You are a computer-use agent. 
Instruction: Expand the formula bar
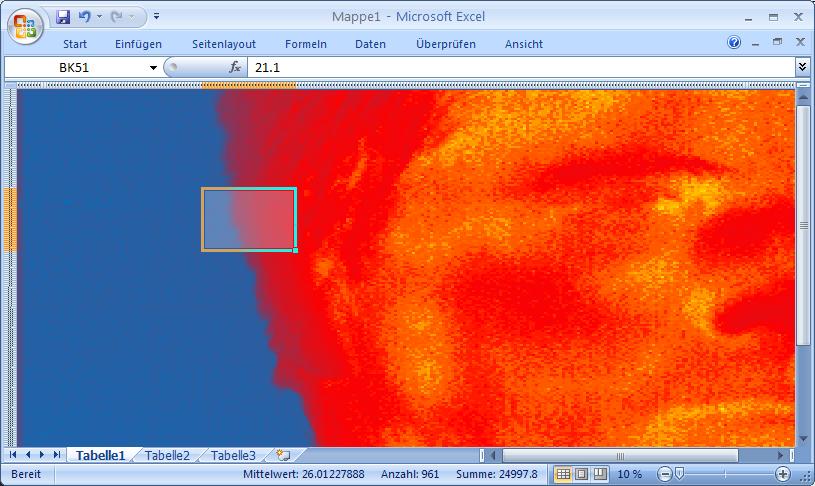click(x=802, y=67)
